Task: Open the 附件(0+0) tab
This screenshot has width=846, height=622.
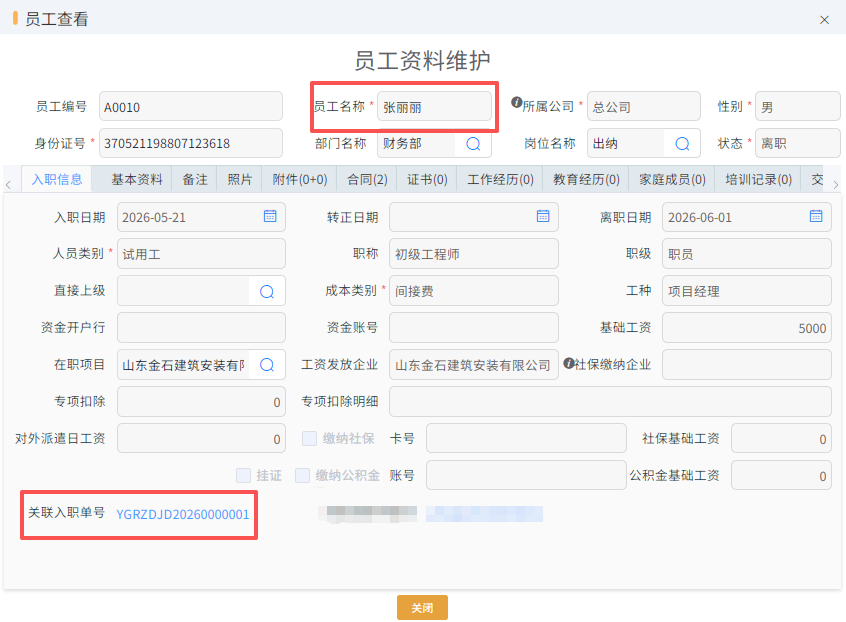Action: tap(299, 179)
